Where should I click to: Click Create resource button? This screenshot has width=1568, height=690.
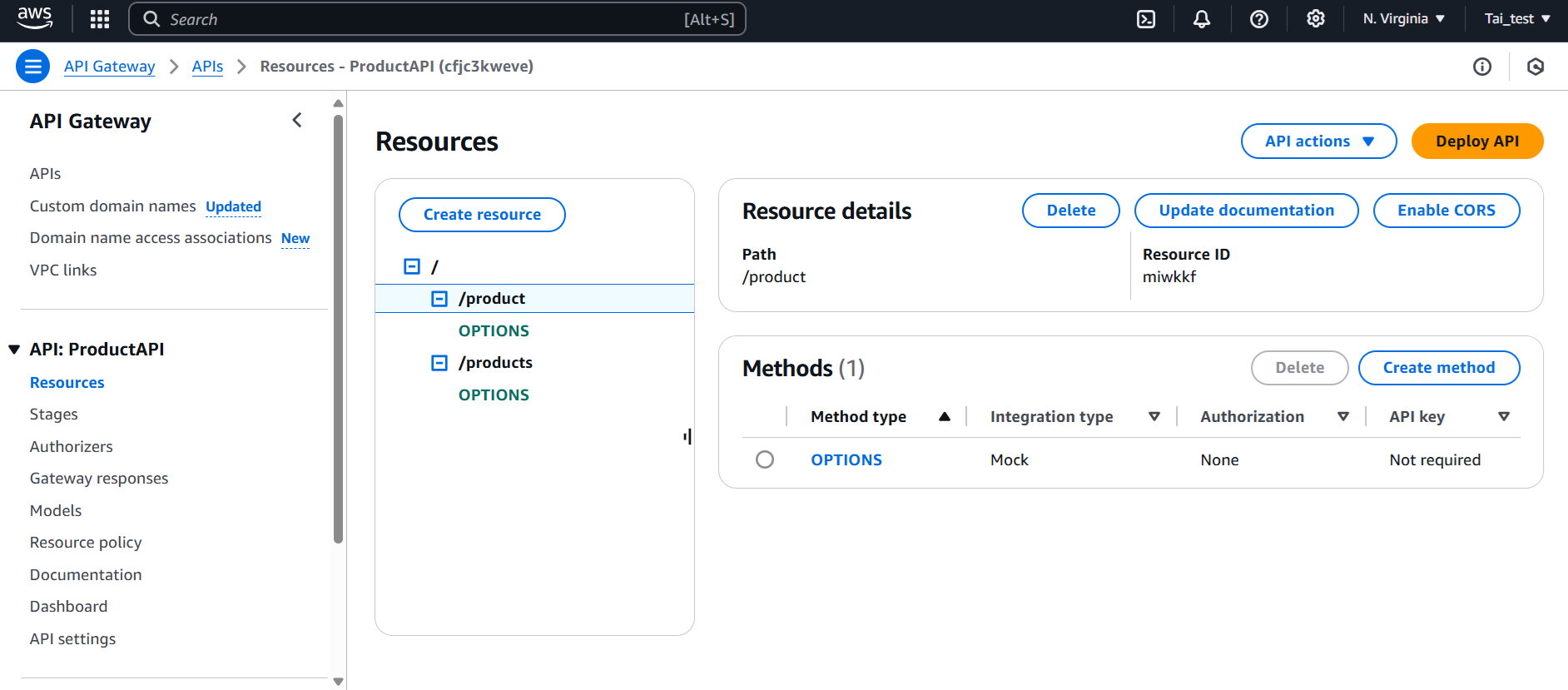483,215
